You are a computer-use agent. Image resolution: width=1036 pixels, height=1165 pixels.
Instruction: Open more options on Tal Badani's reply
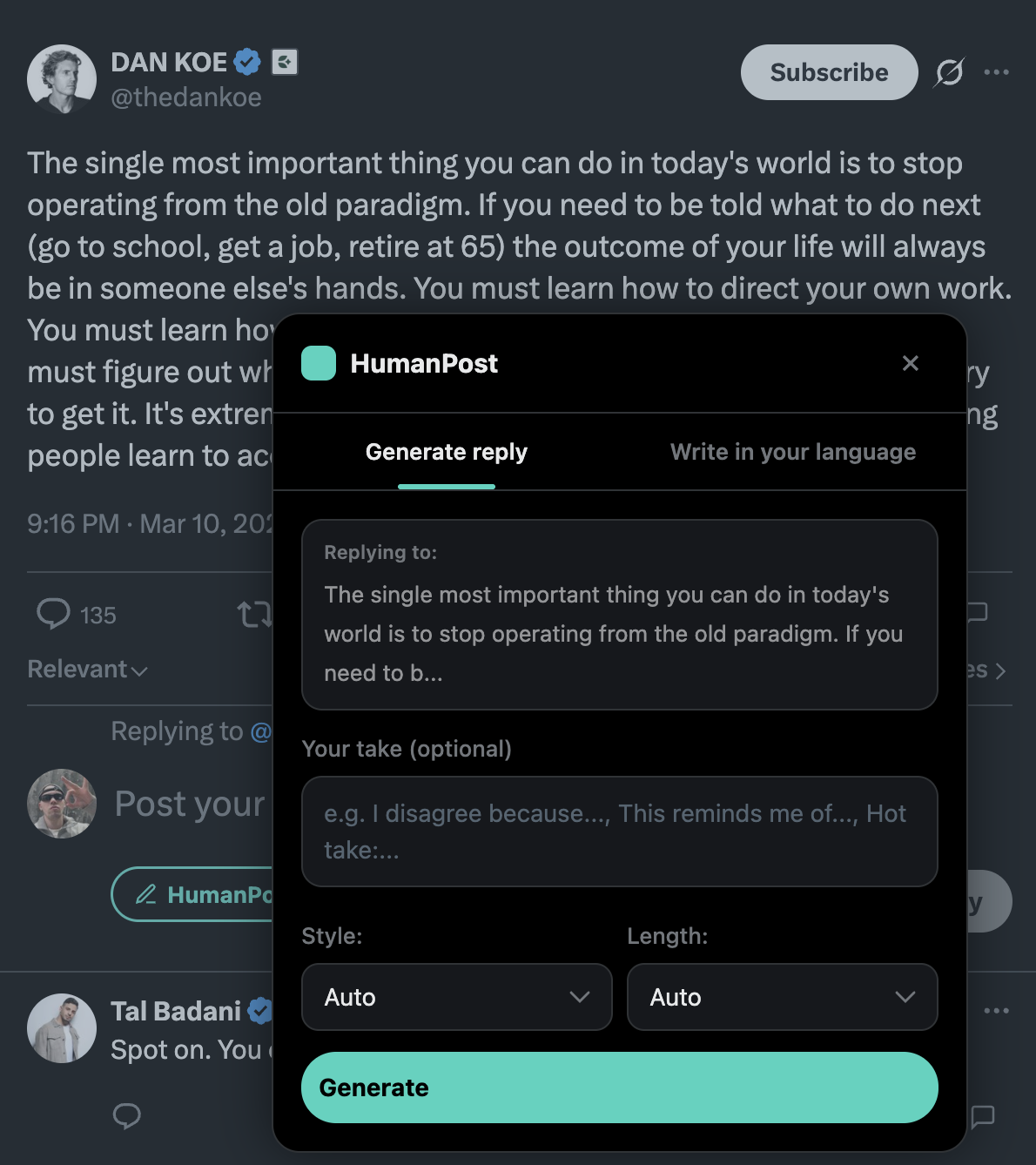tap(996, 1011)
